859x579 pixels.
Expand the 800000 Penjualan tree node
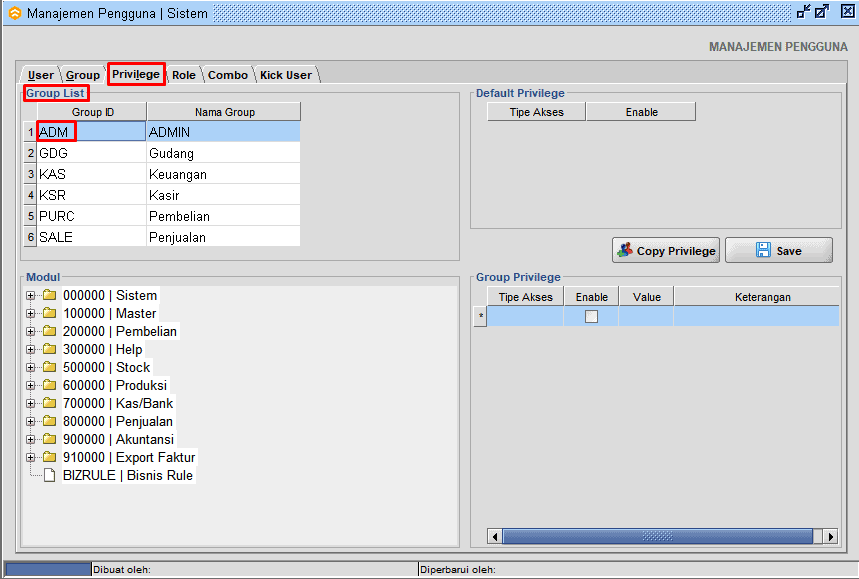tap(31, 422)
